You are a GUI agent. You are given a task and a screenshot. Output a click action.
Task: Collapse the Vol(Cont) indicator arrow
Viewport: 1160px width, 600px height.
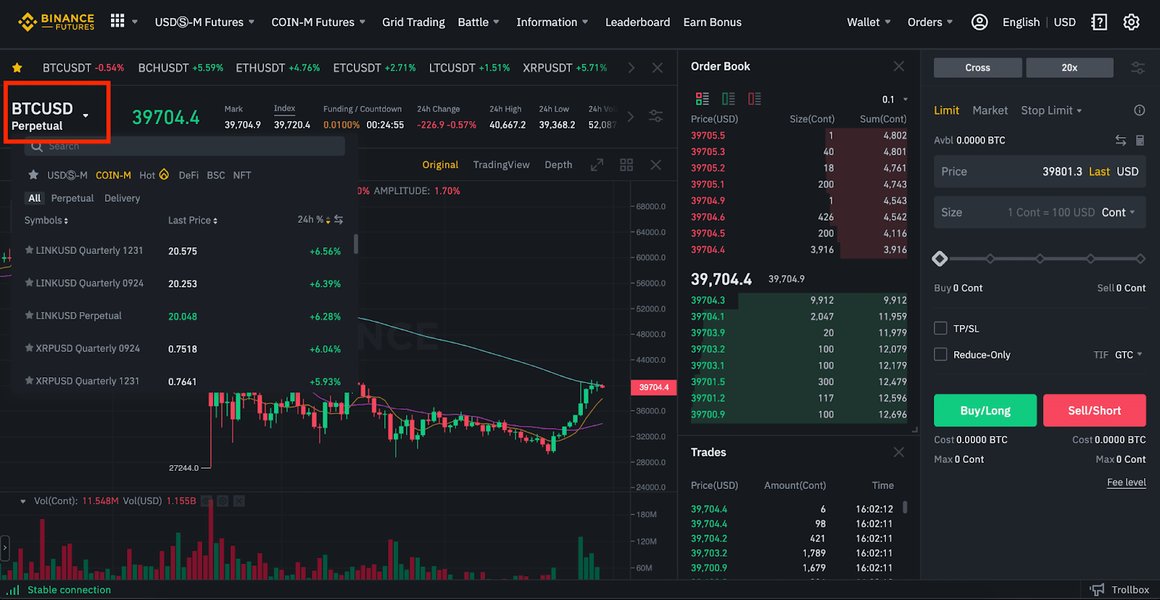point(23,501)
